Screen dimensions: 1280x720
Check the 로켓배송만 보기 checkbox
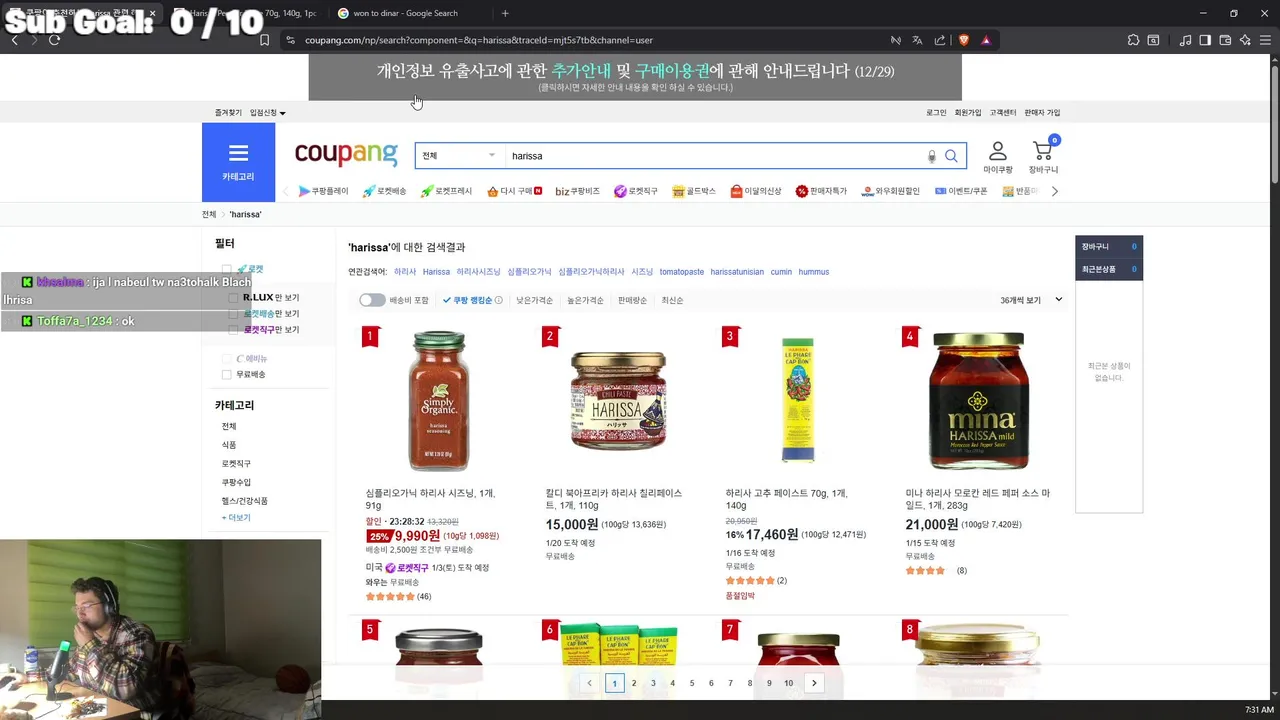point(235,314)
